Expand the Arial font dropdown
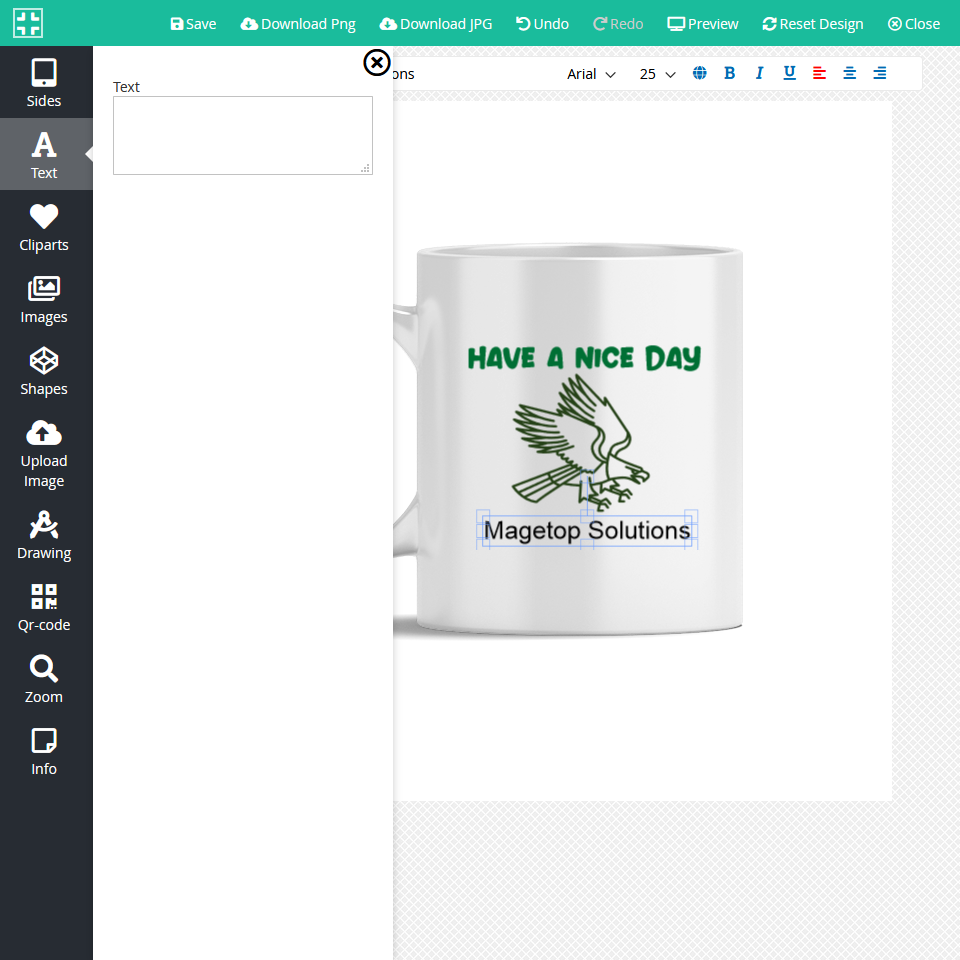The image size is (960, 960). click(x=591, y=74)
